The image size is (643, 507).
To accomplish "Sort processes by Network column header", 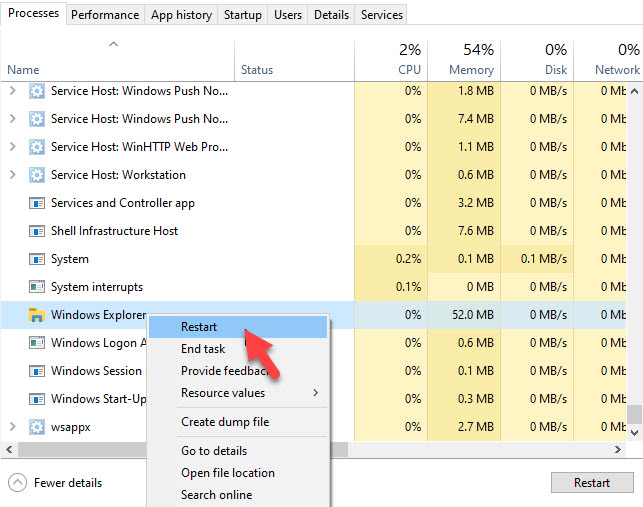I will coord(608,60).
